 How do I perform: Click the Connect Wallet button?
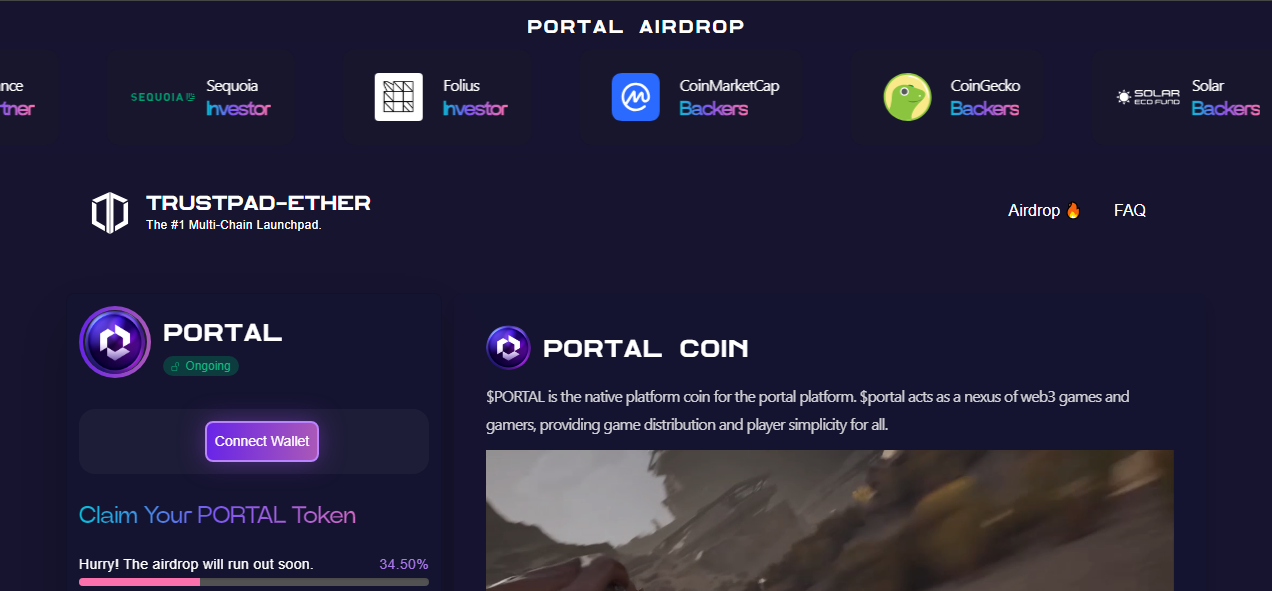[x=262, y=441]
